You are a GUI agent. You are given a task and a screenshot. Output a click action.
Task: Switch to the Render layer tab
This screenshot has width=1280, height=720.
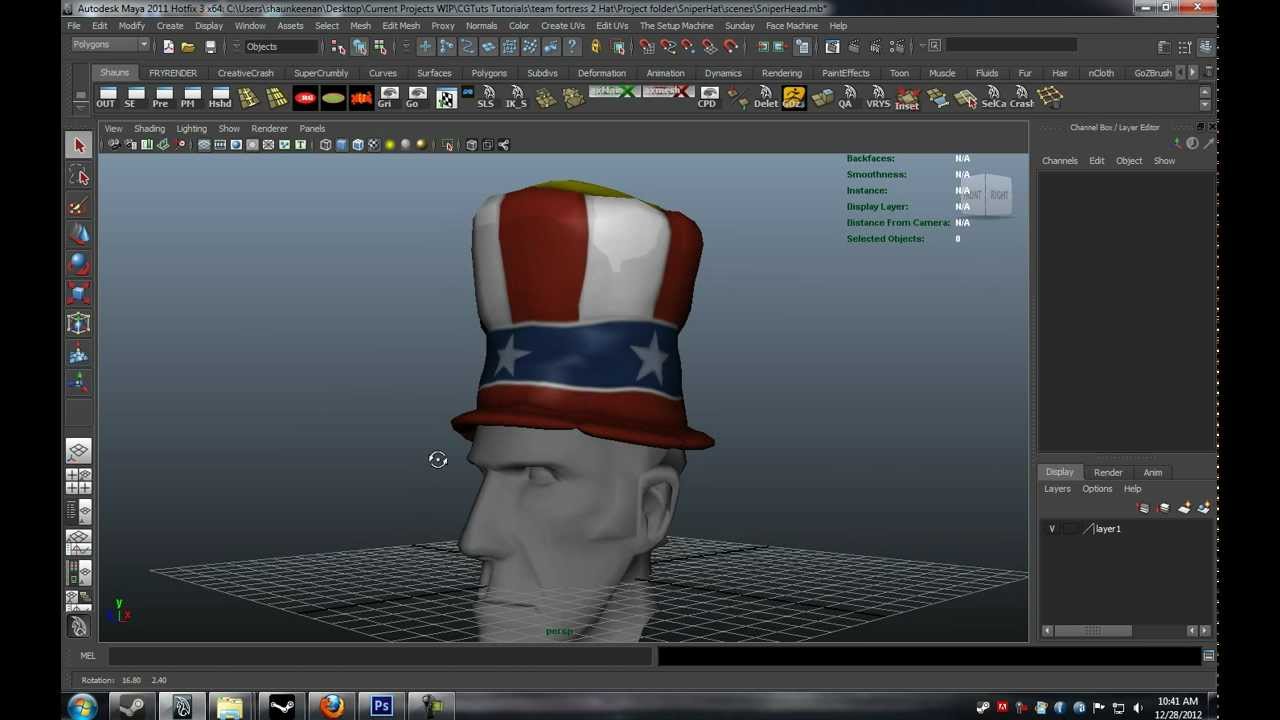point(1108,472)
